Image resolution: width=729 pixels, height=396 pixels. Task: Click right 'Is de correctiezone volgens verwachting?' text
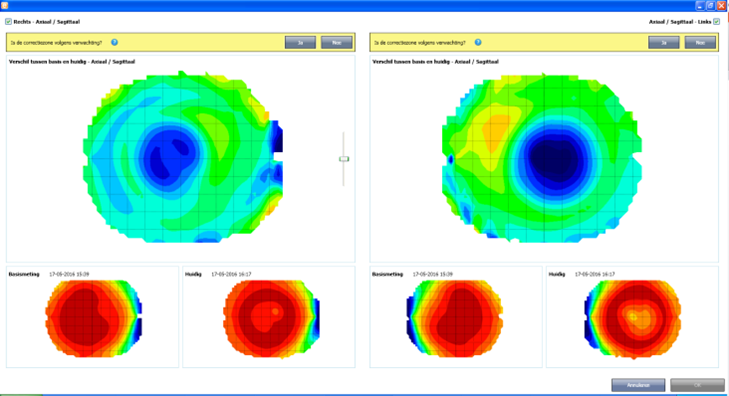(x=420, y=43)
